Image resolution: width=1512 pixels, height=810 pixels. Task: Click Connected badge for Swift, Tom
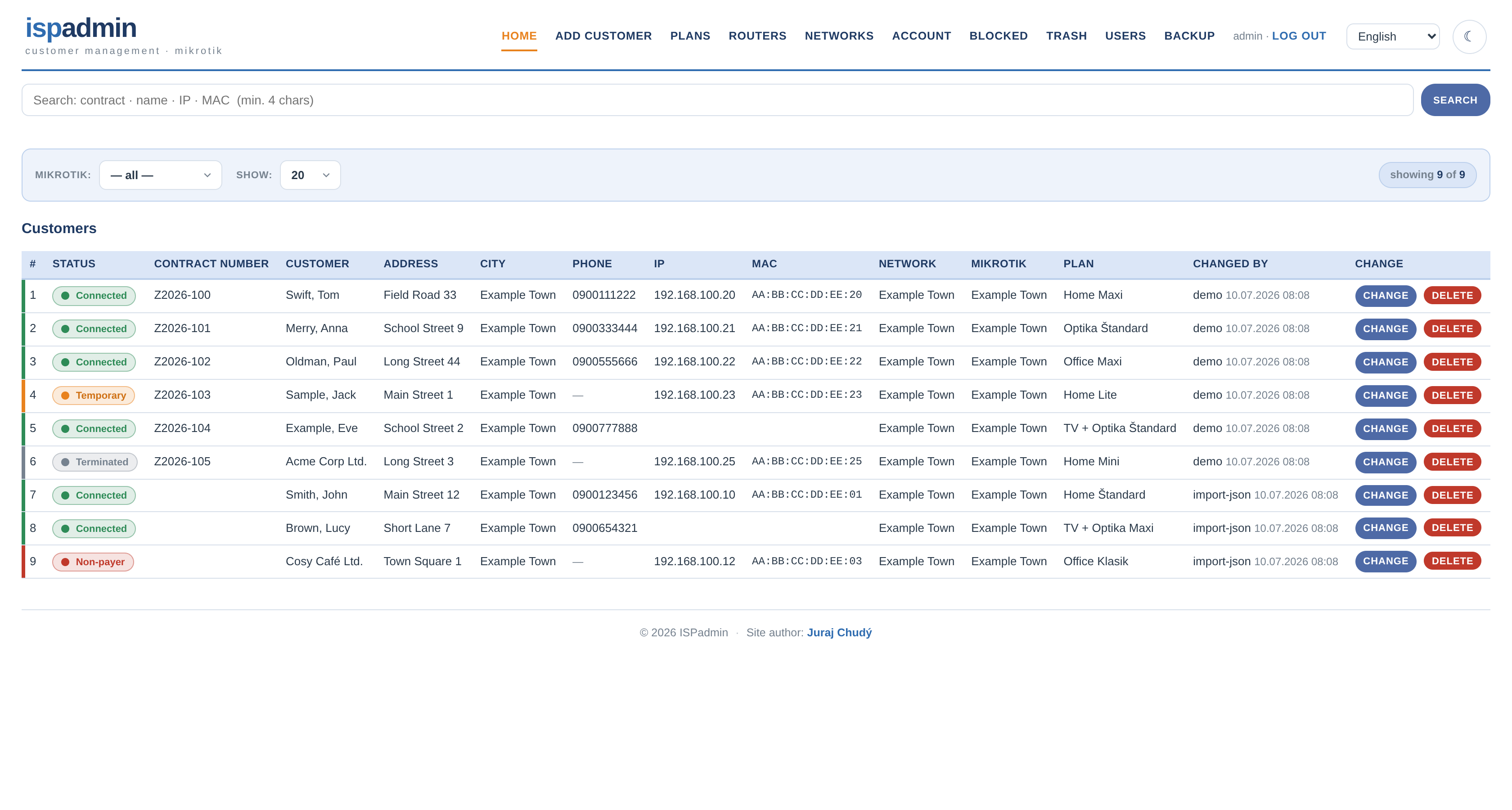94,296
